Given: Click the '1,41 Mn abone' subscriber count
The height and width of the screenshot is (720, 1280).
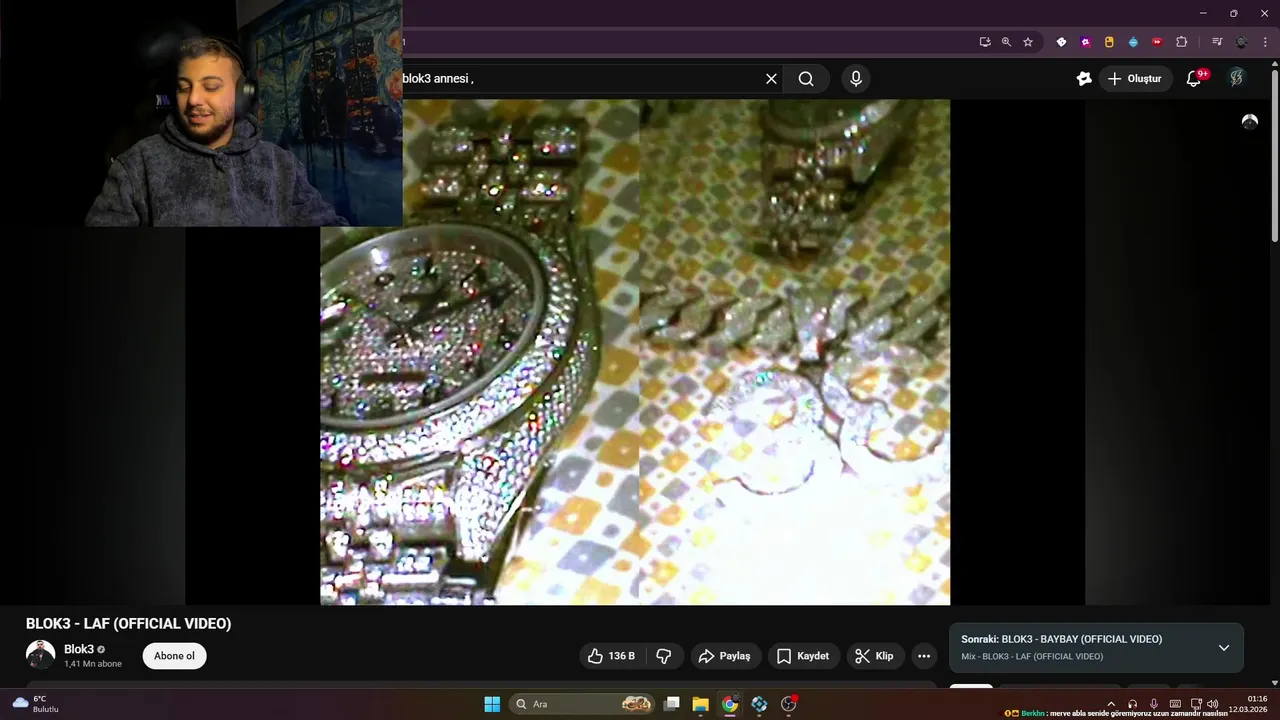Looking at the screenshot, I should click(93, 664).
